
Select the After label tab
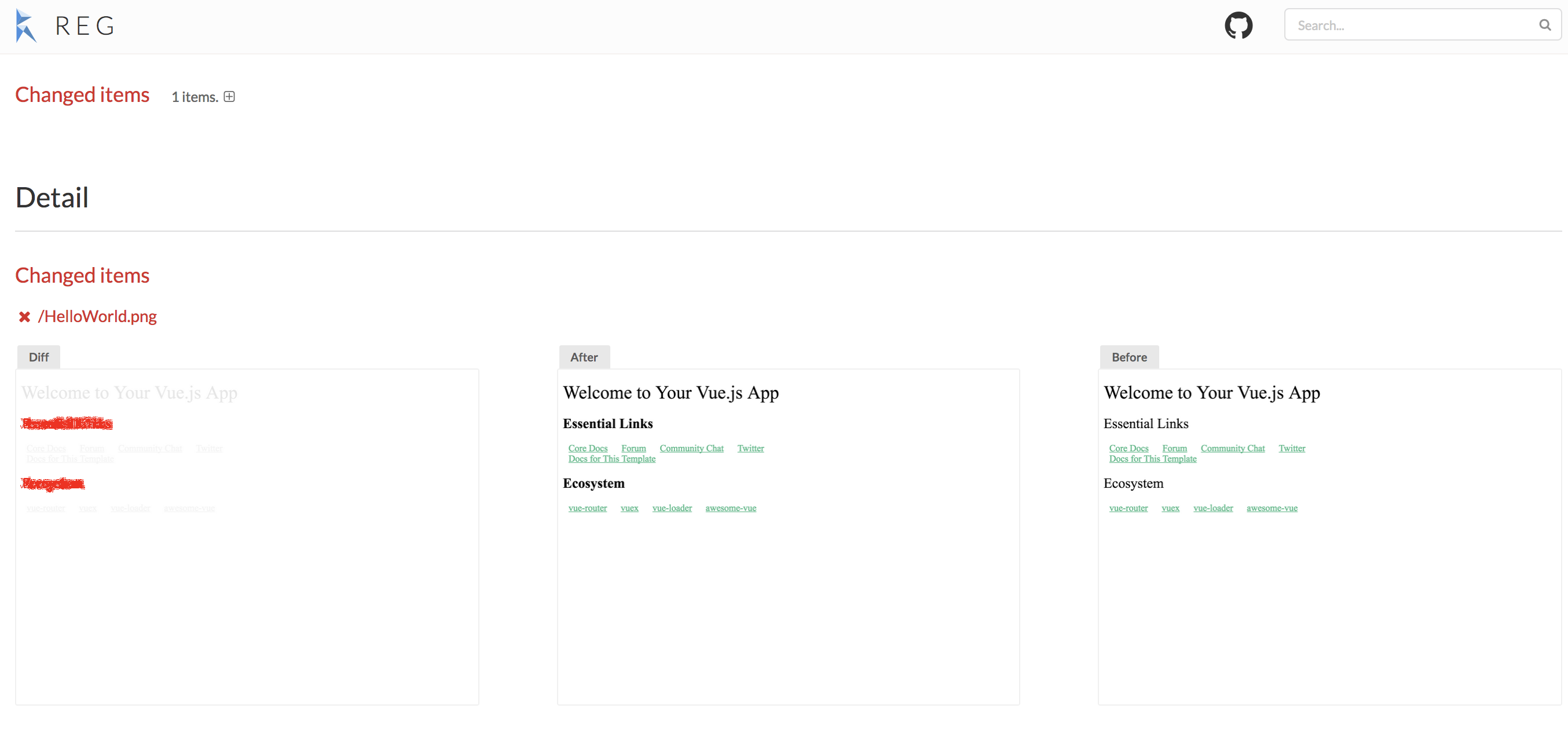(584, 357)
